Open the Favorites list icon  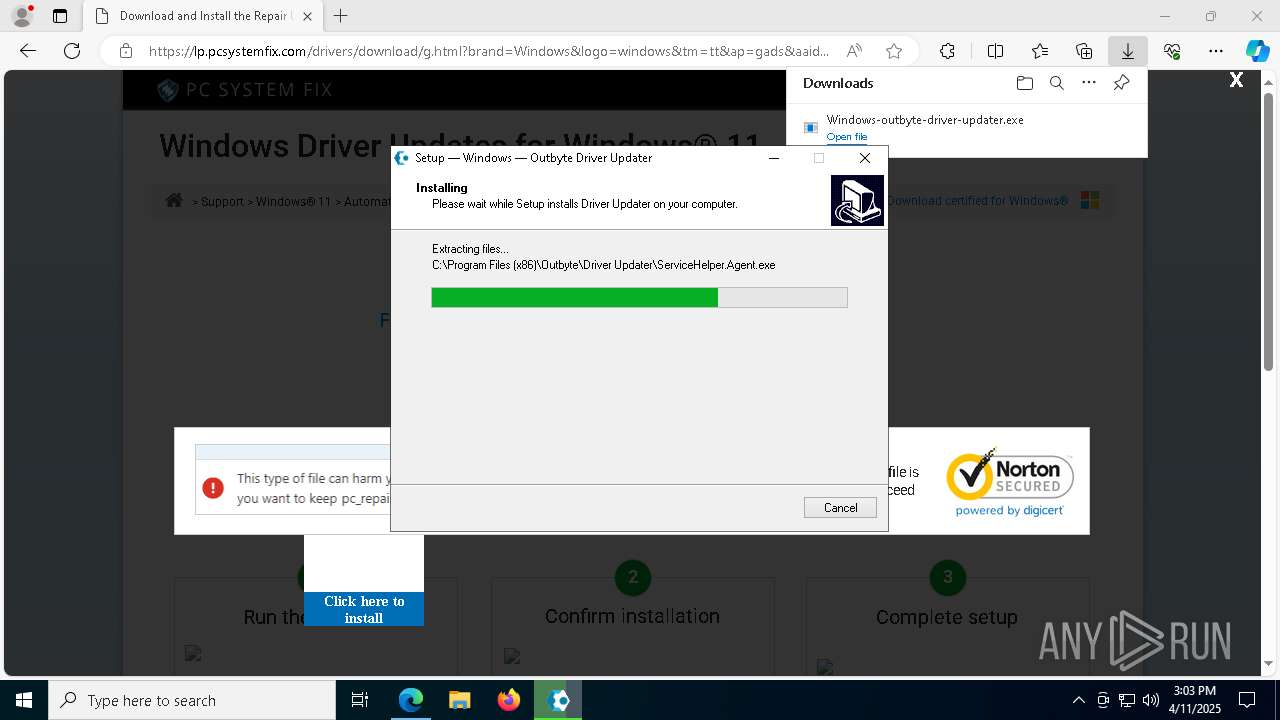[1040, 51]
